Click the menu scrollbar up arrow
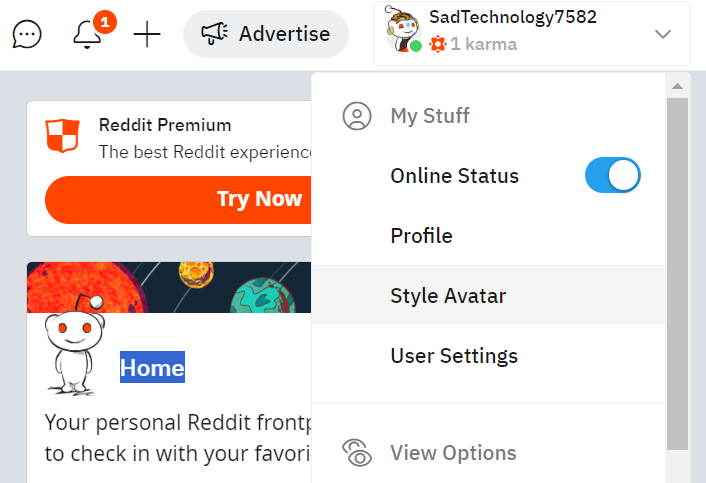This screenshot has height=483, width=706. 677,86
